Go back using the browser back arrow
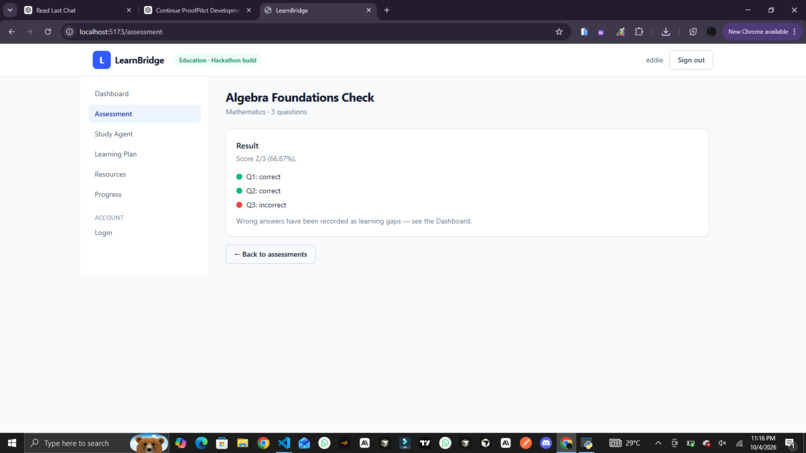Screen dimensions: 806x453 11,32
